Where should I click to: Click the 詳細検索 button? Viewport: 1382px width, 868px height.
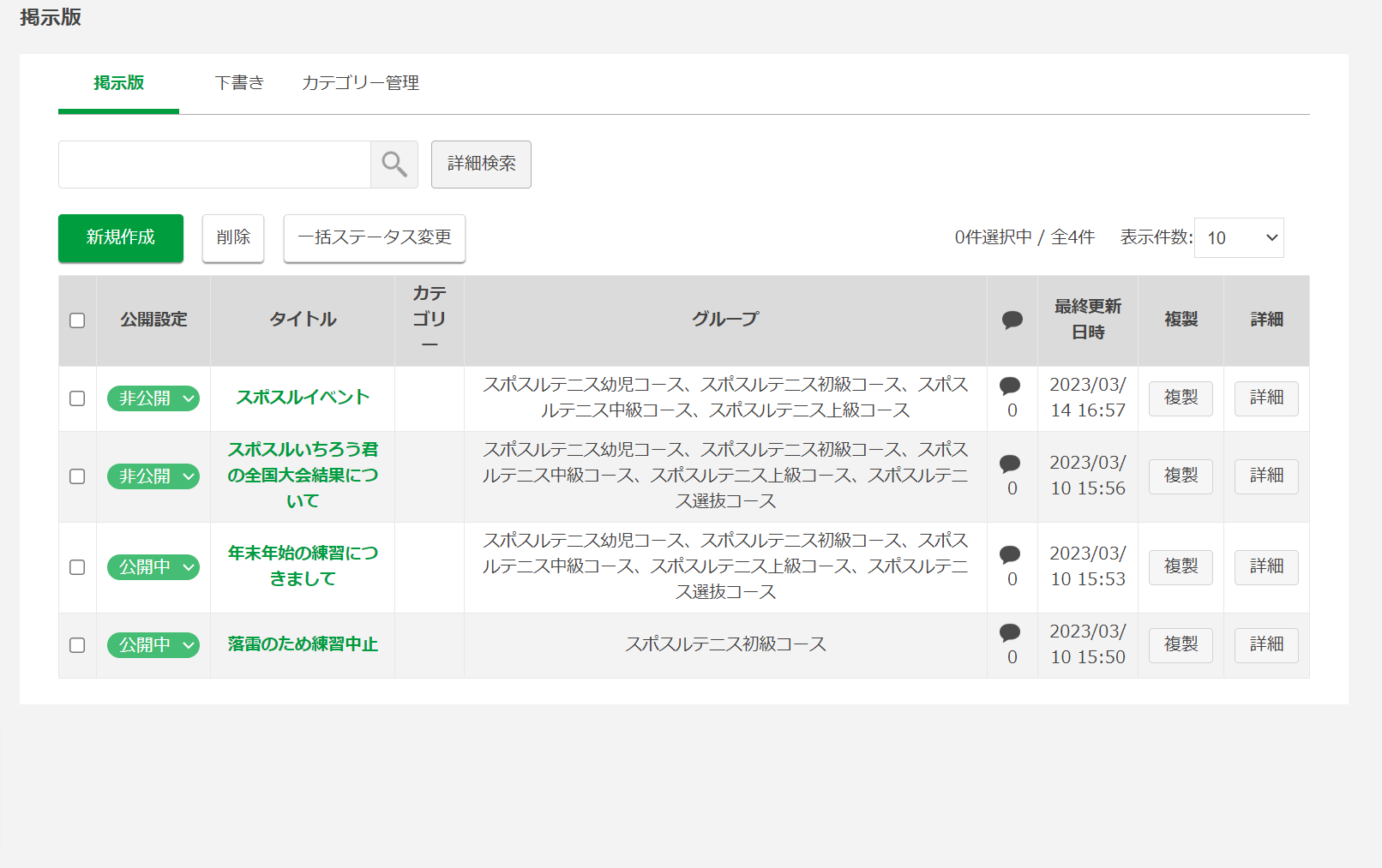[x=481, y=165]
